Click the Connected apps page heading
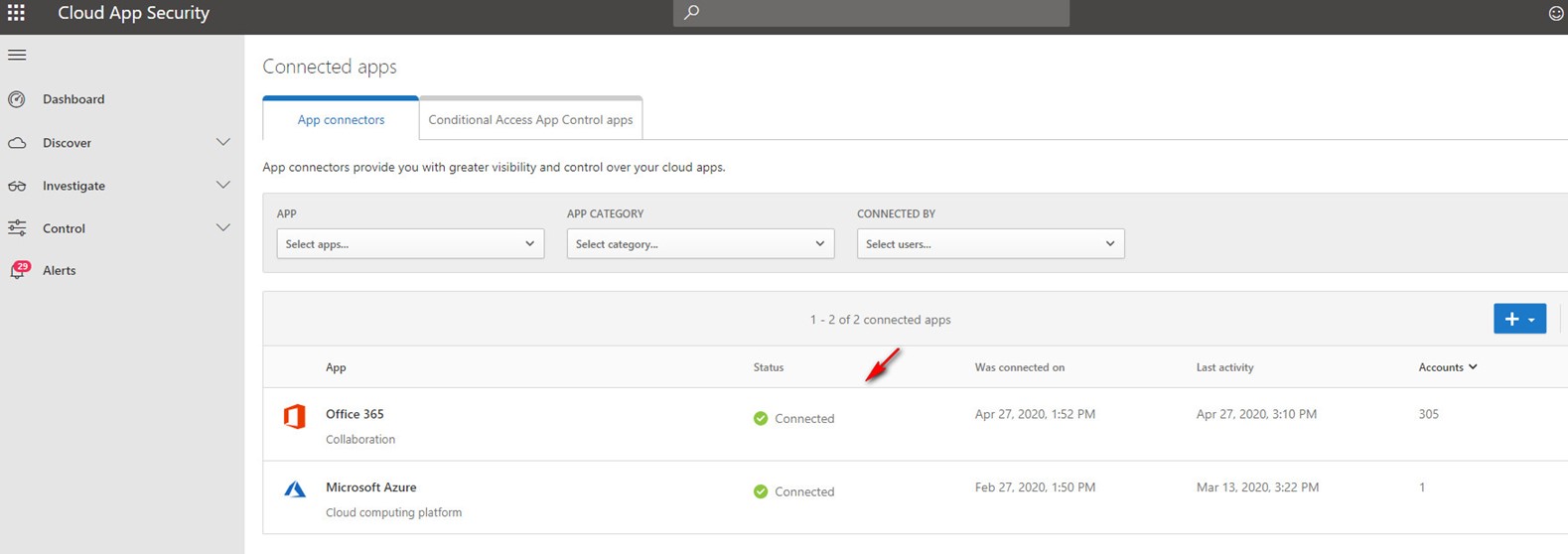Screen dimensions: 1568x554 (x=330, y=67)
